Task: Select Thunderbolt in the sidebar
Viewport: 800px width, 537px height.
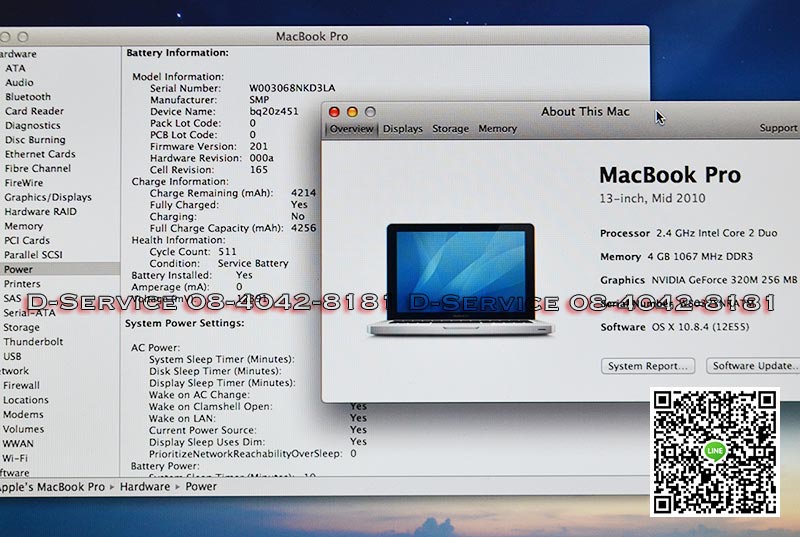Action: (x=33, y=342)
